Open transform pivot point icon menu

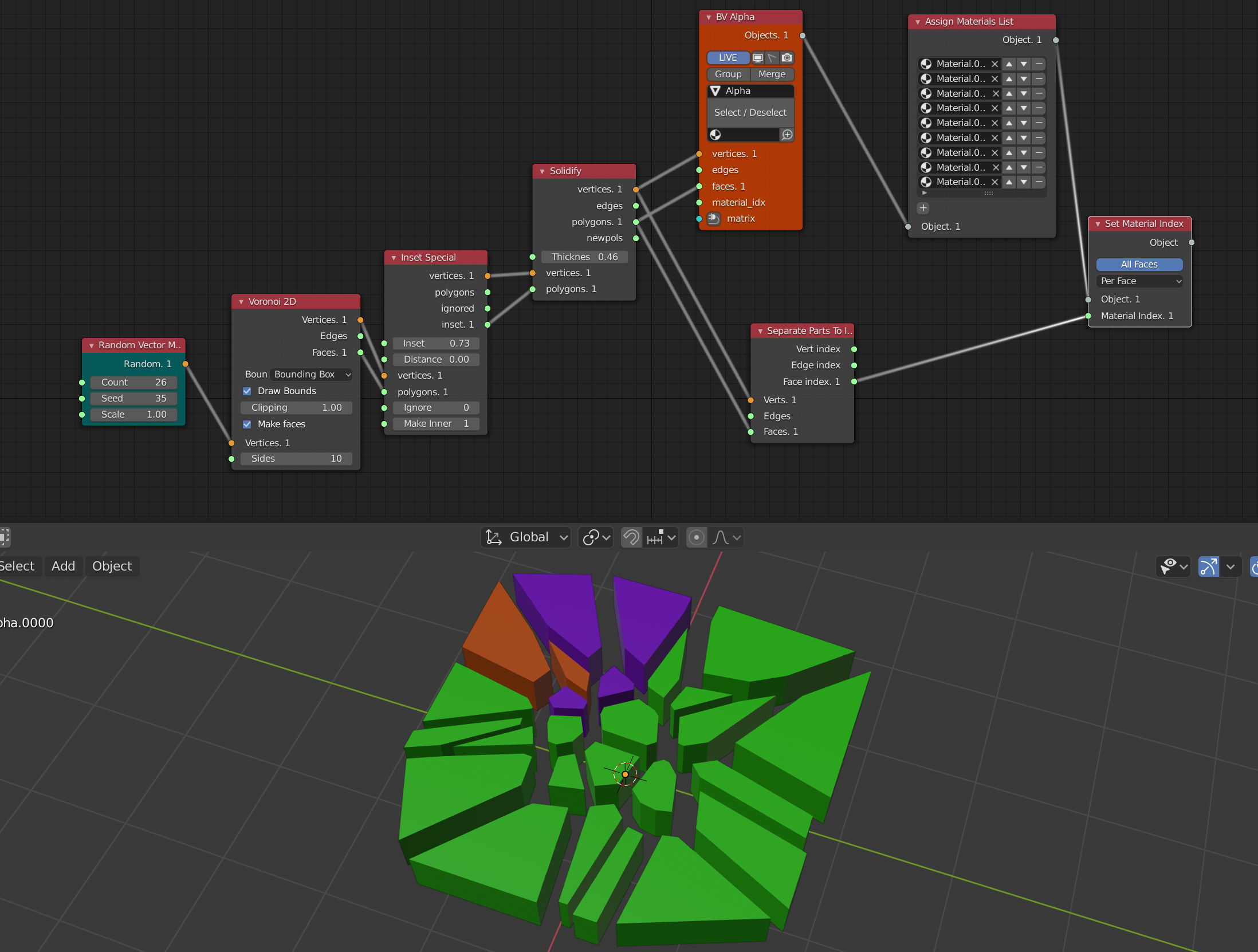tap(596, 537)
